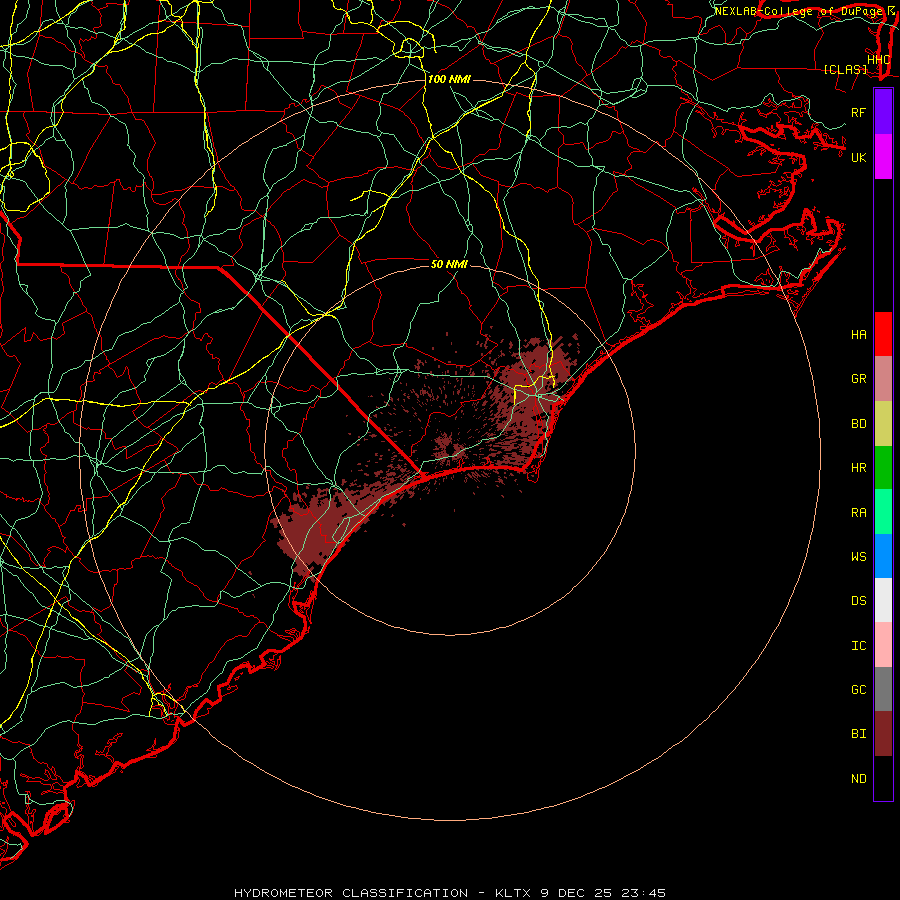Click the 23:45 timestamp

644,893
